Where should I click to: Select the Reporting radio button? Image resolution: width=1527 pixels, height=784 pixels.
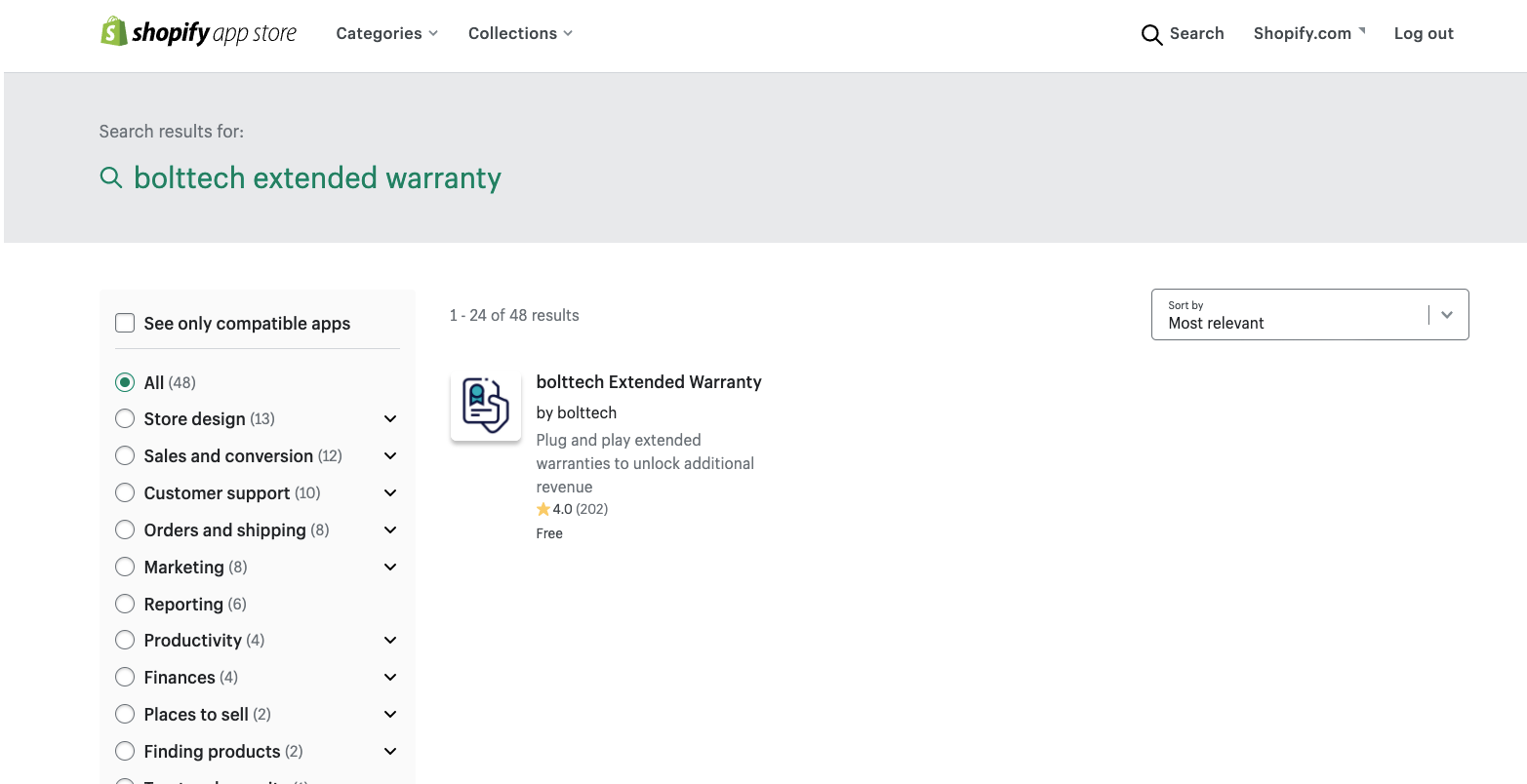click(x=125, y=604)
